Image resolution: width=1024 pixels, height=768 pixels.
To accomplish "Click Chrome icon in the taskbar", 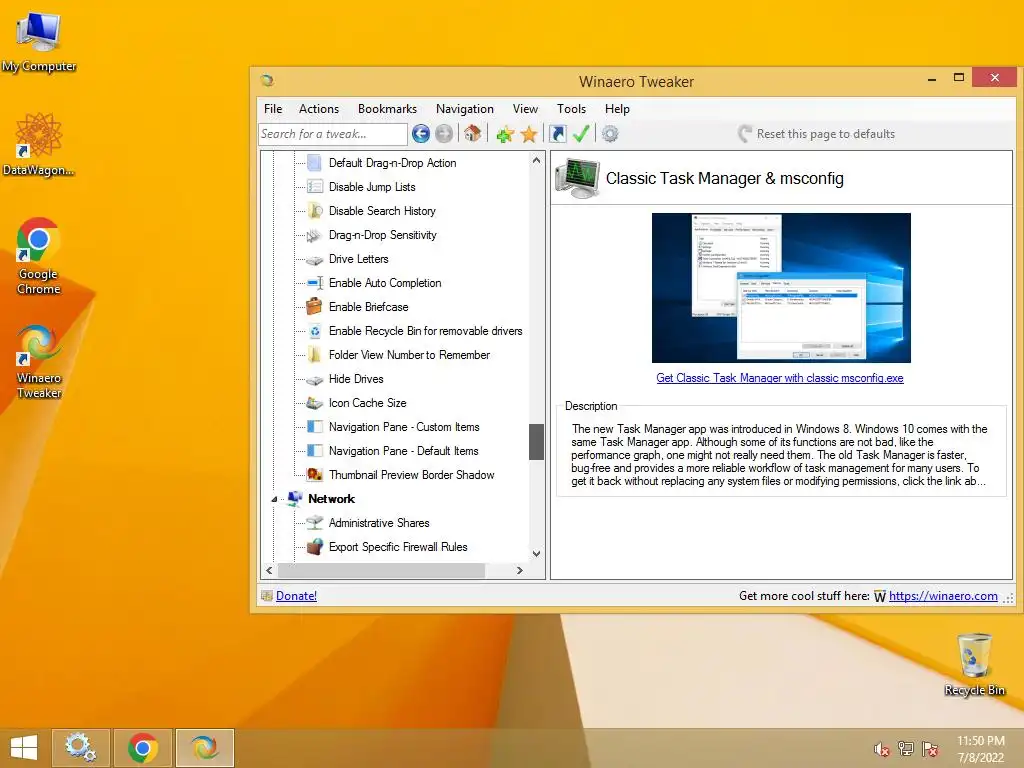I will pos(143,748).
